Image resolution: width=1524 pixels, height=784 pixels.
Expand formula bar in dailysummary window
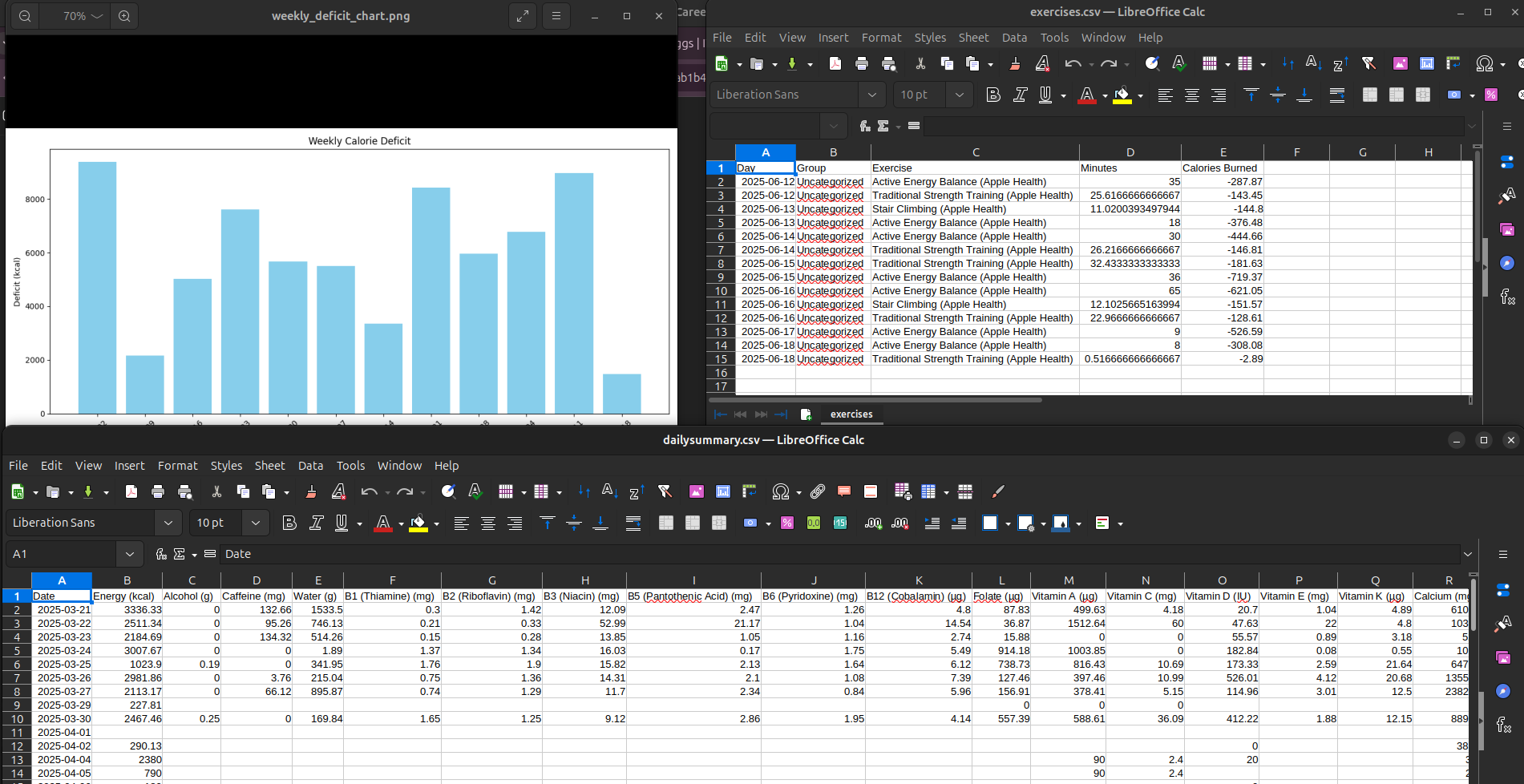1468,554
